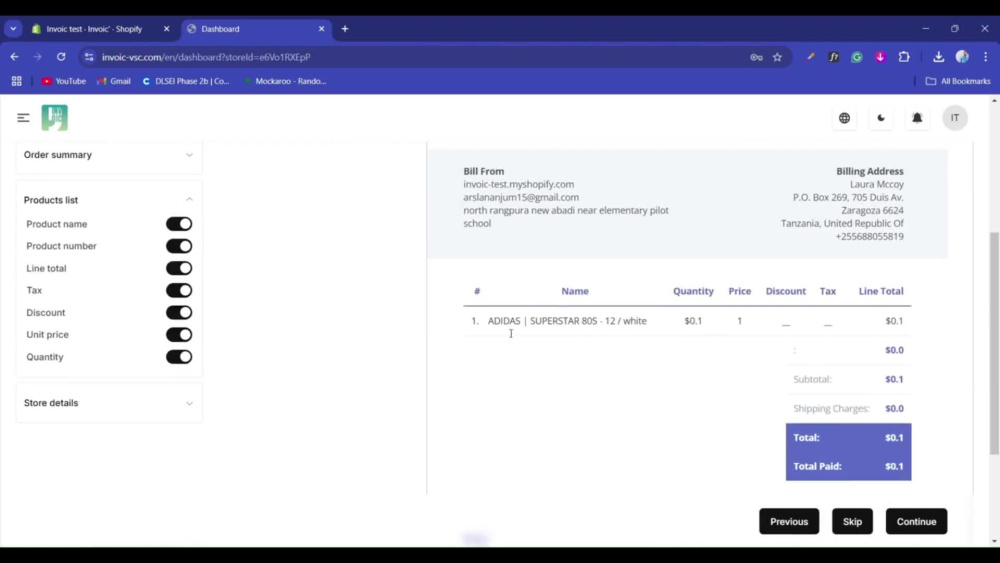
Task: Click the Total Paid row
Action: click(x=848, y=466)
